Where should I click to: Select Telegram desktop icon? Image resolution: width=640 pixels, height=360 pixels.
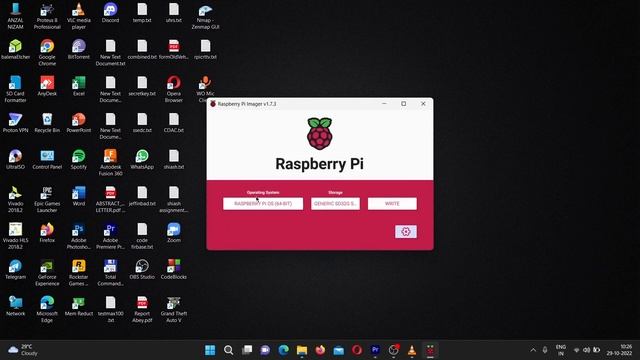point(16,269)
